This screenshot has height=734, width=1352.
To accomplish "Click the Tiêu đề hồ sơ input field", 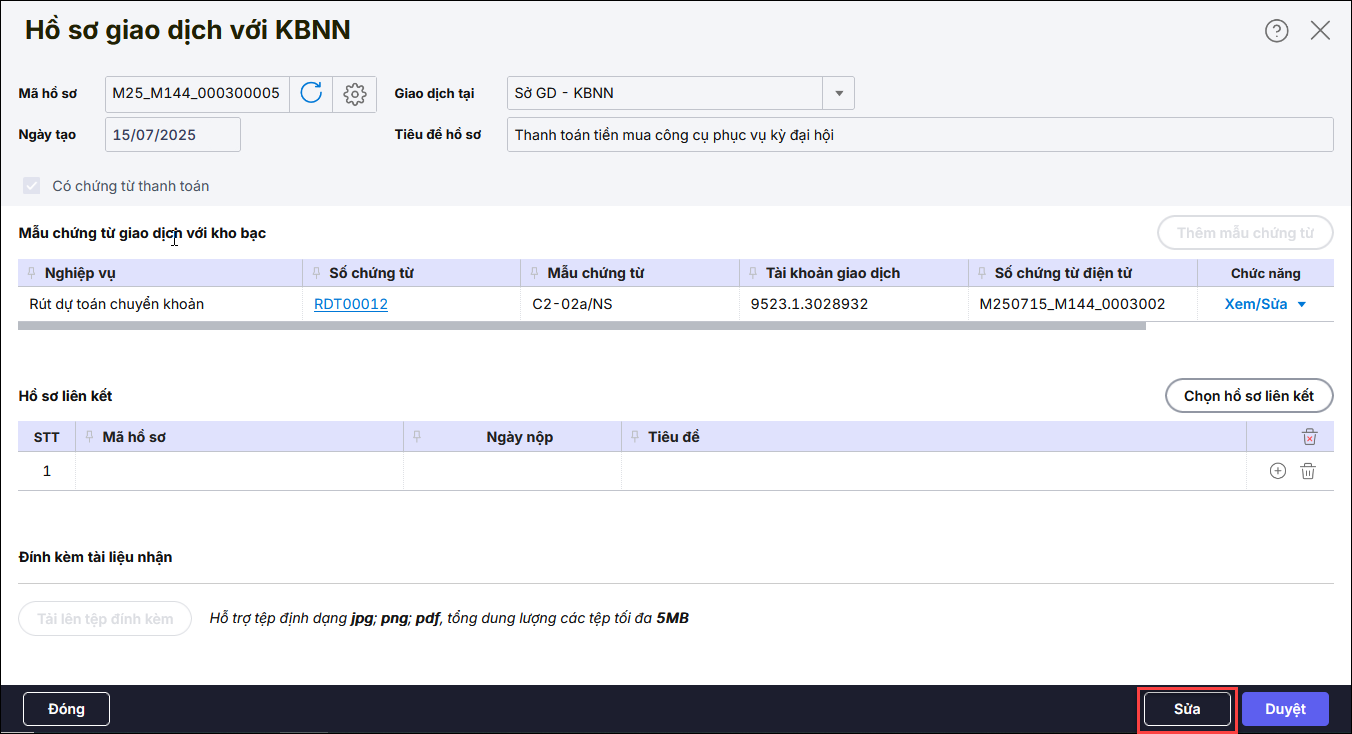I will [x=919, y=135].
